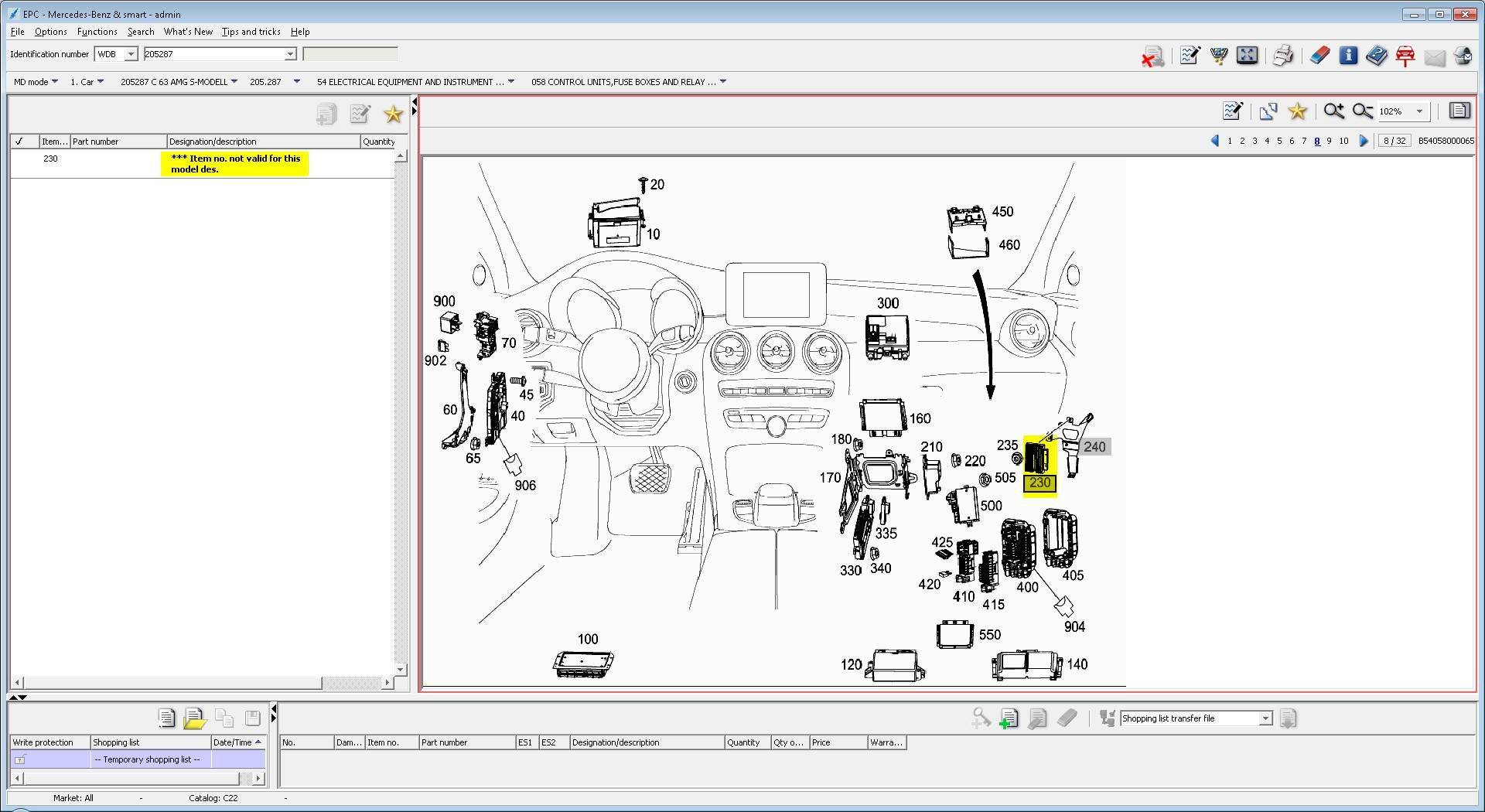Screen dimensions: 1485x812
Task: Click the zoom in magnifier icon
Action: tap(1333, 111)
